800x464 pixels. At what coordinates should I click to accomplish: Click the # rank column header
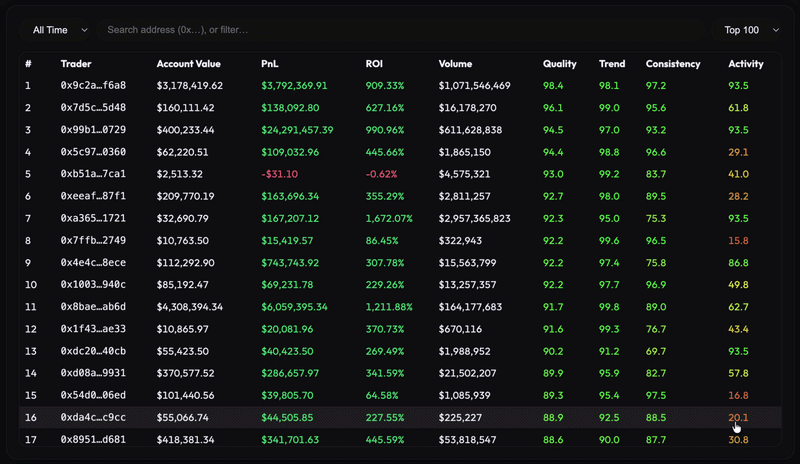click(28, 64)
